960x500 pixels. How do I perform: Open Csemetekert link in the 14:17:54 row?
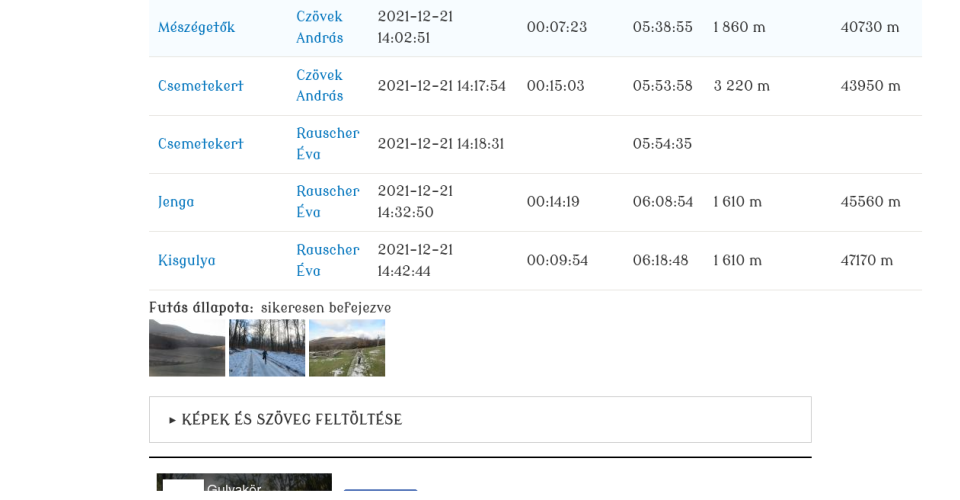[x=200, y=86]
